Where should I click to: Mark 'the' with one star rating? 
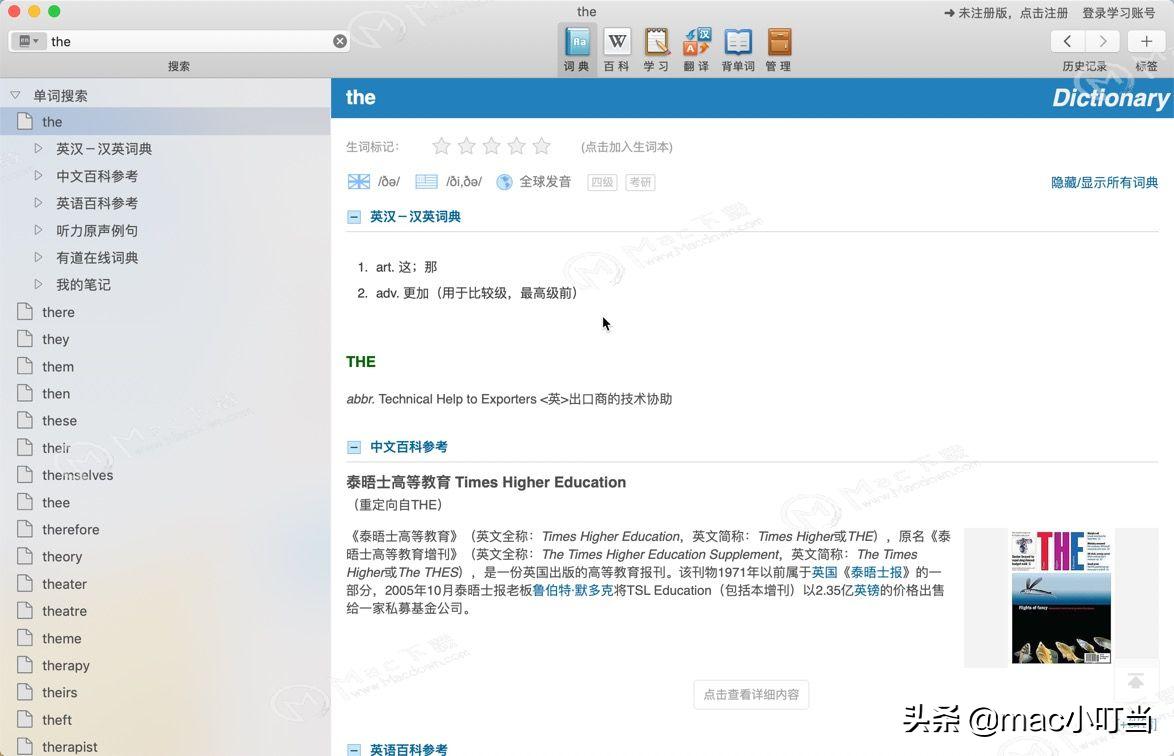[x=441, y=145]
